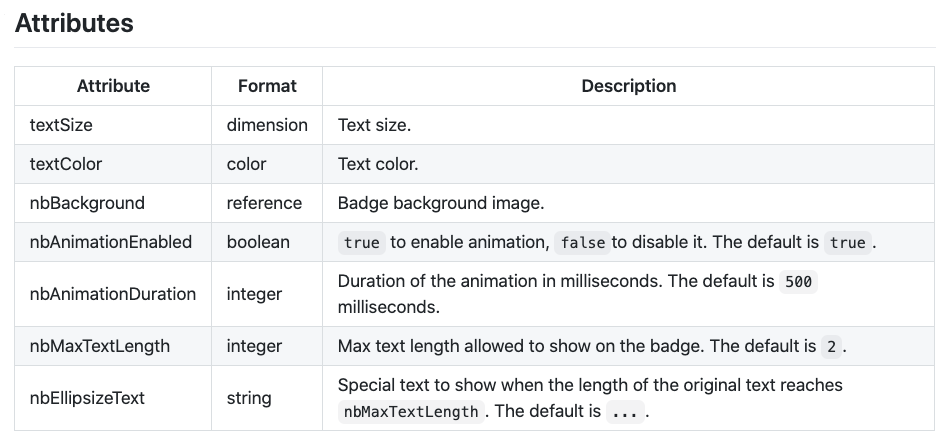Click the ... default value code snippet
The width and height of the screenshot is (952, 447).
click(x=625, y=412)
